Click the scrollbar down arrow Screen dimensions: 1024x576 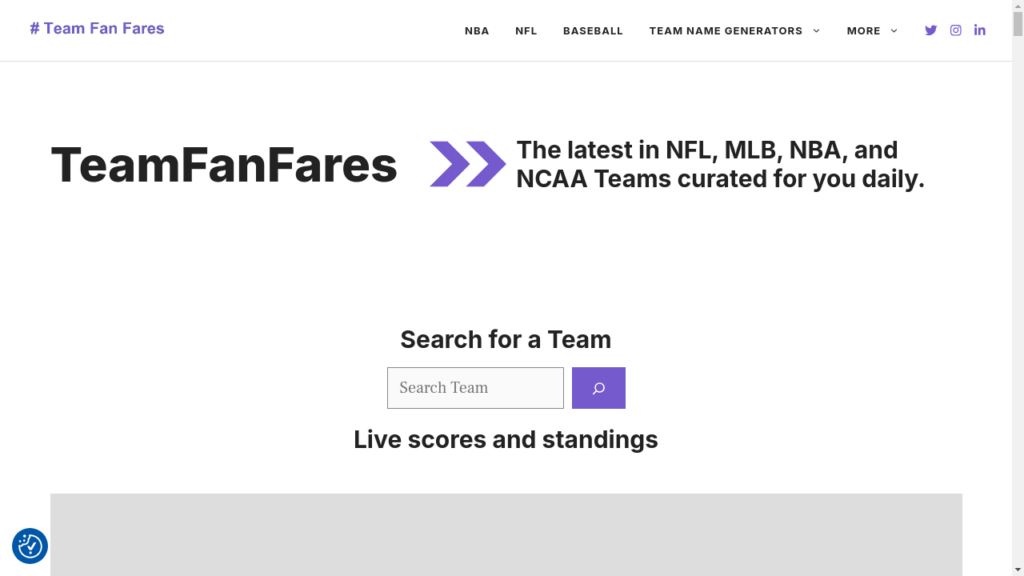[x=1017, y=568]
